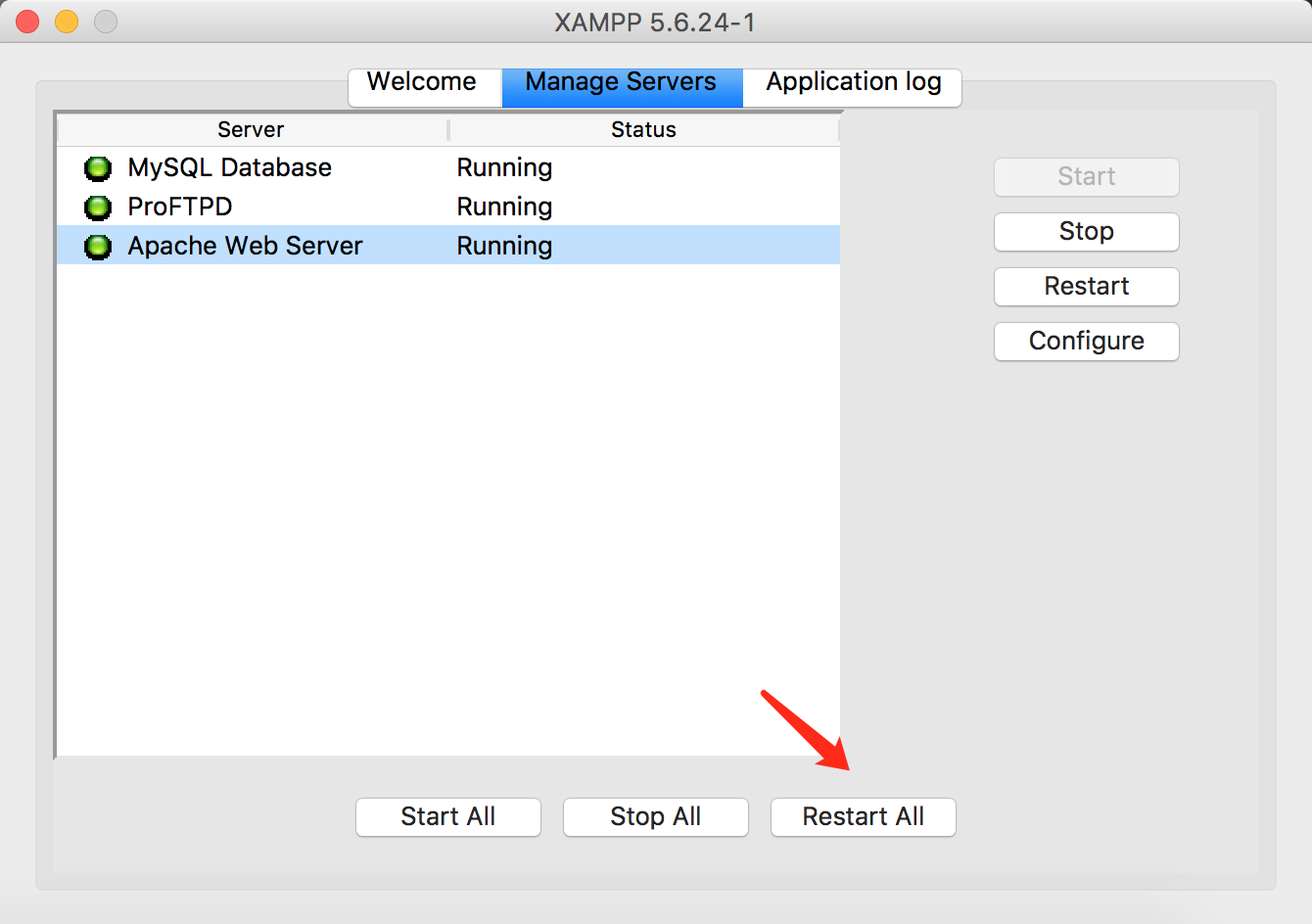The image size is (1312, 924).
Task: Click the Running status of MySQL Database
Action: click(504, 168)
